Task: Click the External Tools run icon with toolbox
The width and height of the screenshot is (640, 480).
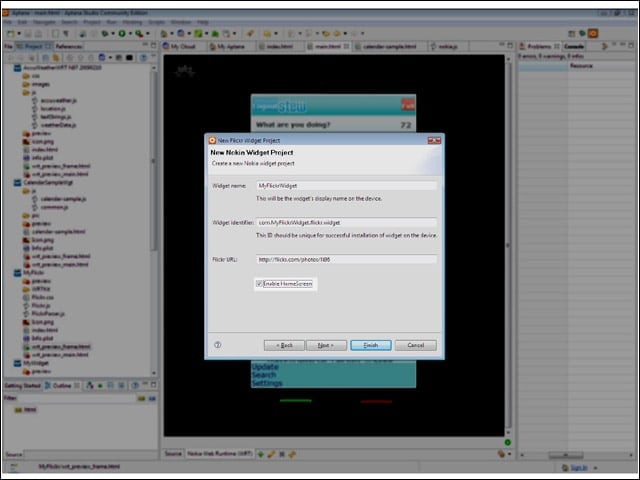Action: [139, 33]
